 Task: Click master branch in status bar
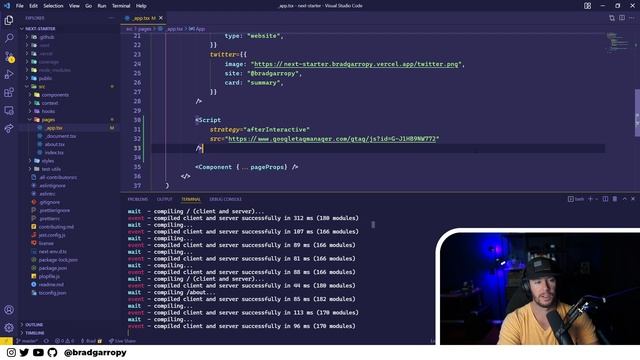[x=27, y=341]
